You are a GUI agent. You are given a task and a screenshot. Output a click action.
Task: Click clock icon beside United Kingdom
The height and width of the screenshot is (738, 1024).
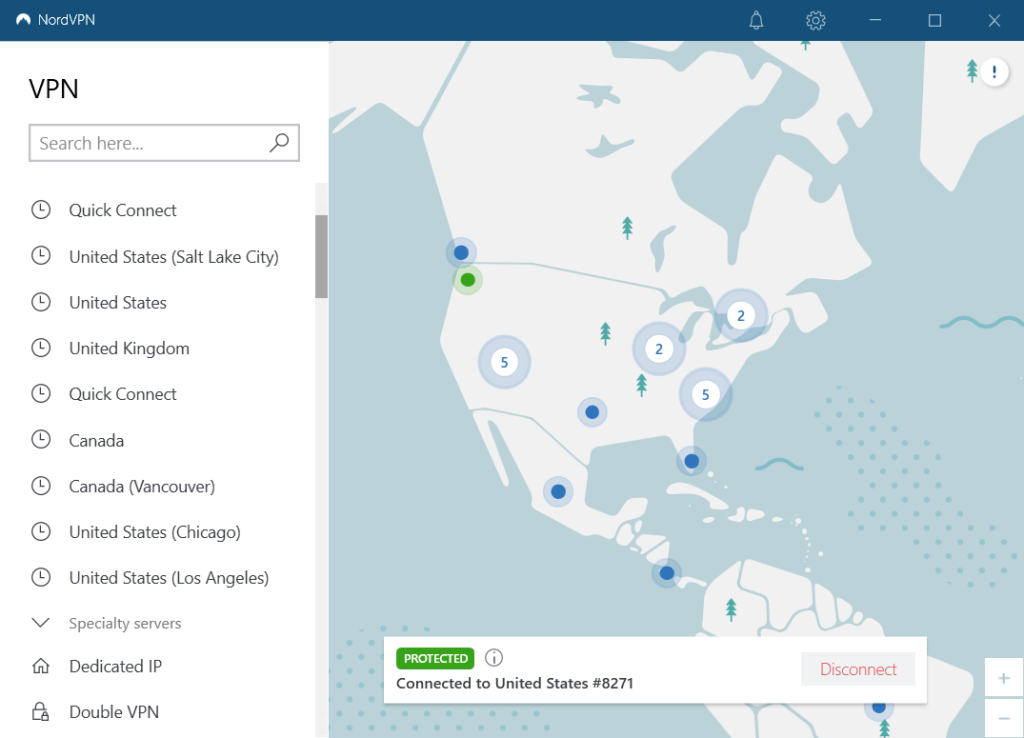click(x=41, y=347)
